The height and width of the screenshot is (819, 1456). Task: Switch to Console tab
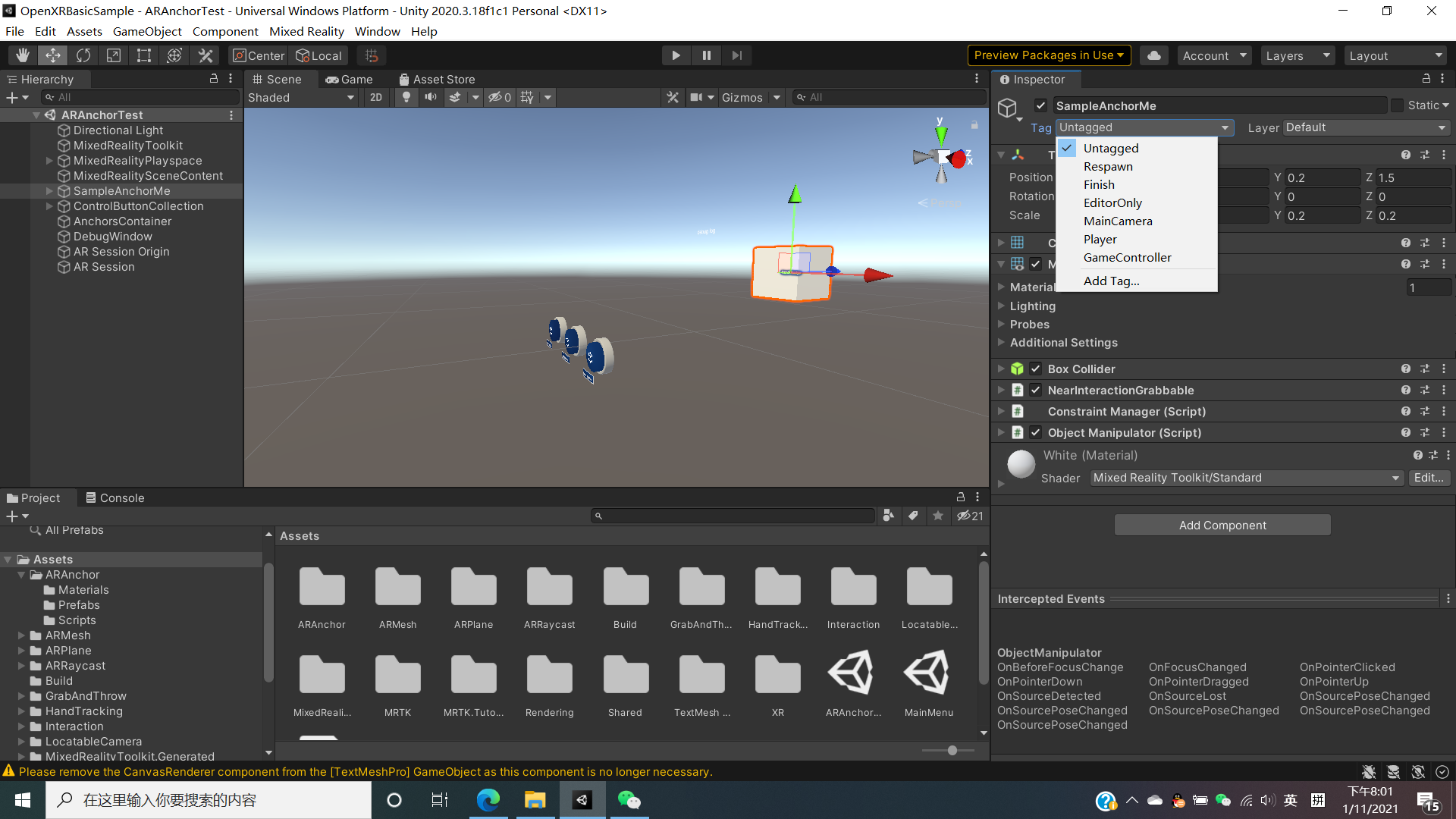(115, 497)
